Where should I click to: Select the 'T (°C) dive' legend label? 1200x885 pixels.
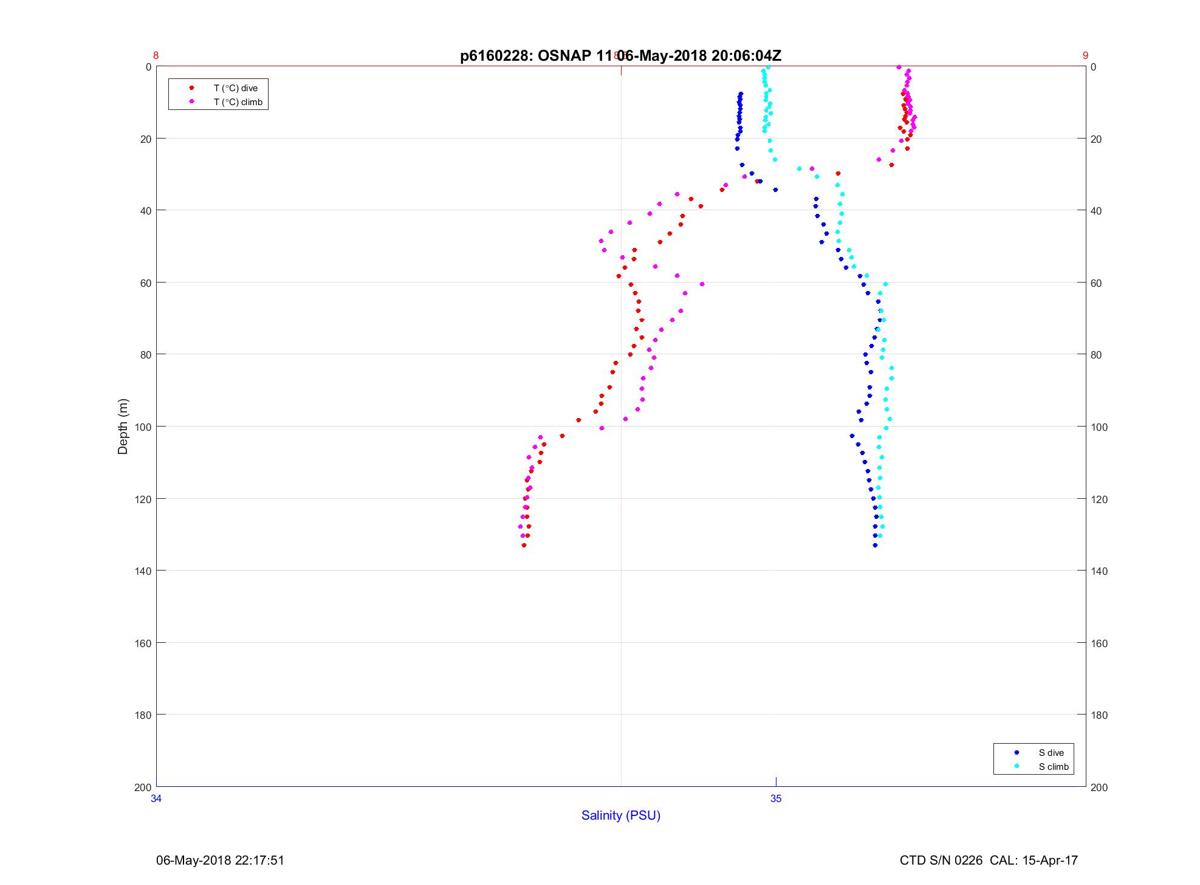pos(235,88)
